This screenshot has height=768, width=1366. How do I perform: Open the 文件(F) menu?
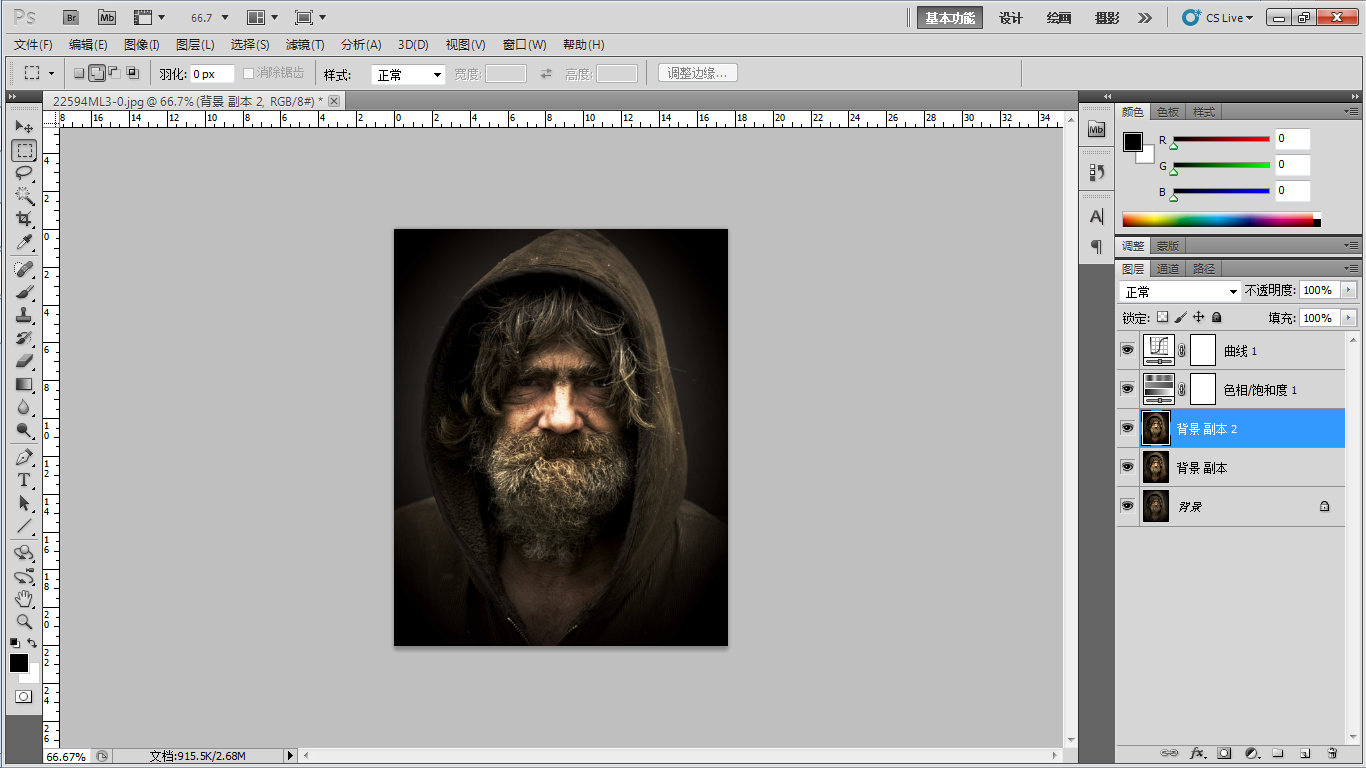tap(33, 45)
